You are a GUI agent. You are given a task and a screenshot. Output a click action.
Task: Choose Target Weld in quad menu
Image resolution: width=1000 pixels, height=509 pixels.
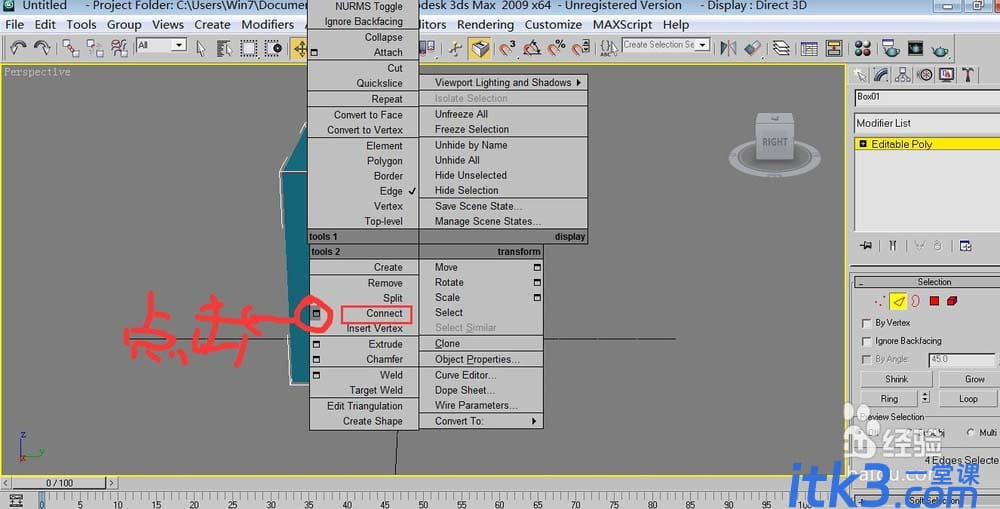[x=376, y=390]
